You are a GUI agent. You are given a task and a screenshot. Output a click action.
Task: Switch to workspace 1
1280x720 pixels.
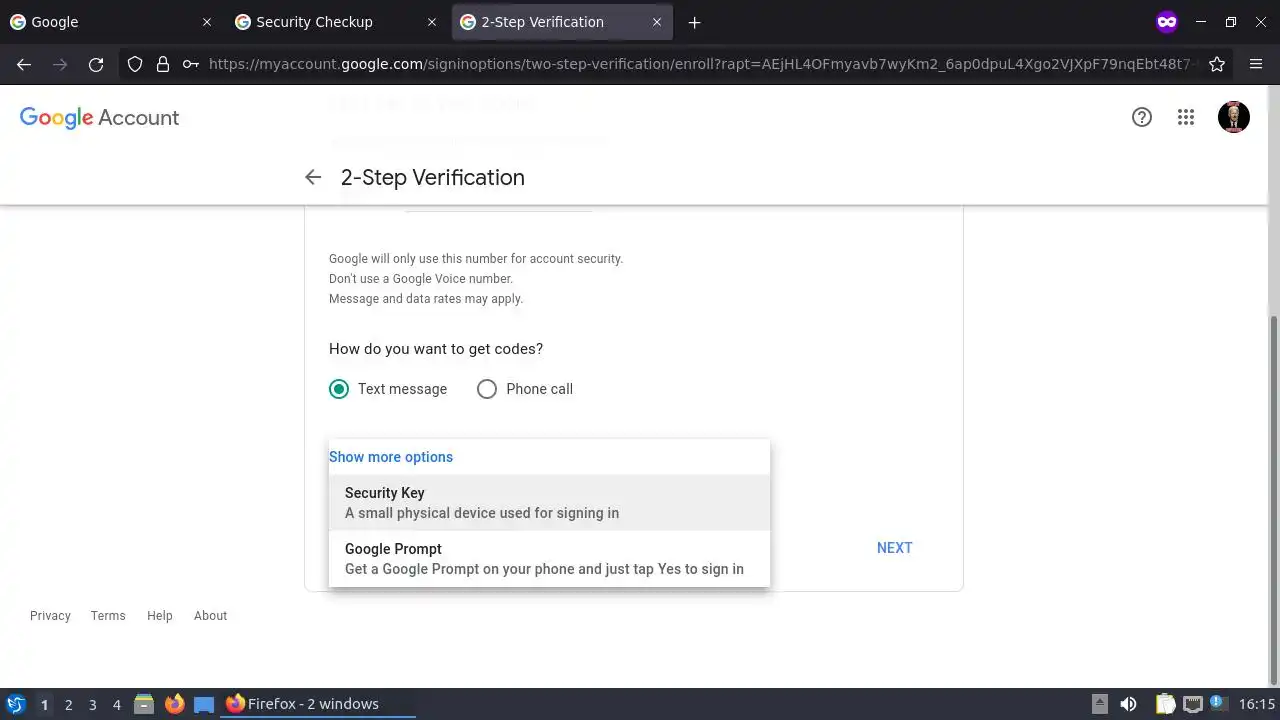click(44, 705)
